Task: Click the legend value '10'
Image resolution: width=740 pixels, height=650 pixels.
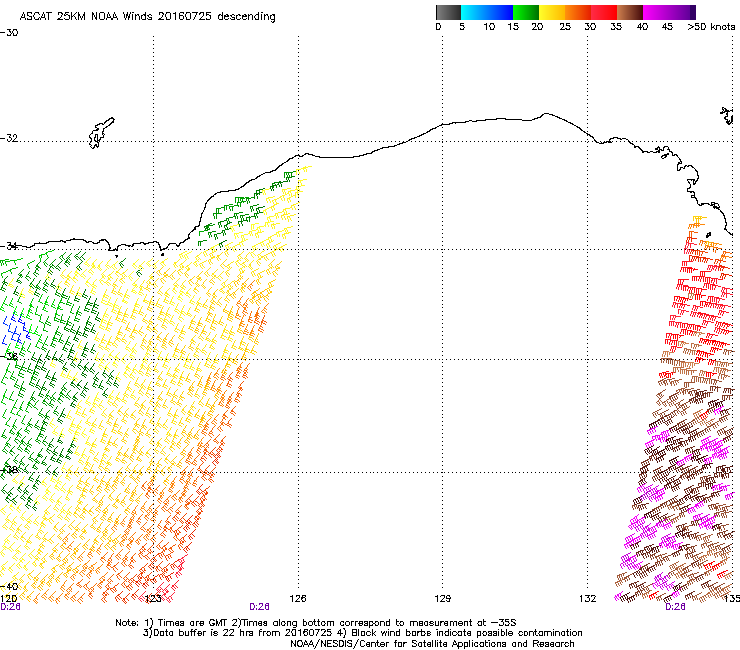Action: coord(489,27)
